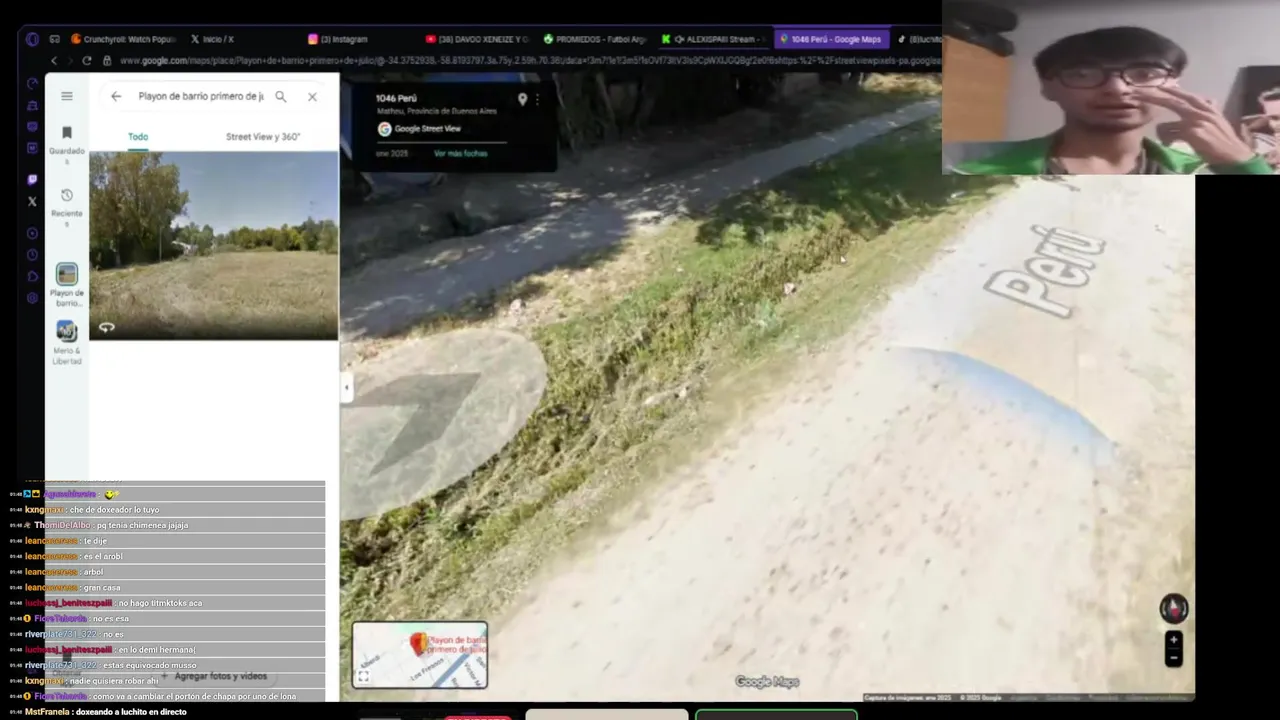Open the minimap with the red pin
Viewport: 1280px width, 720px height.
coord(420,654)
